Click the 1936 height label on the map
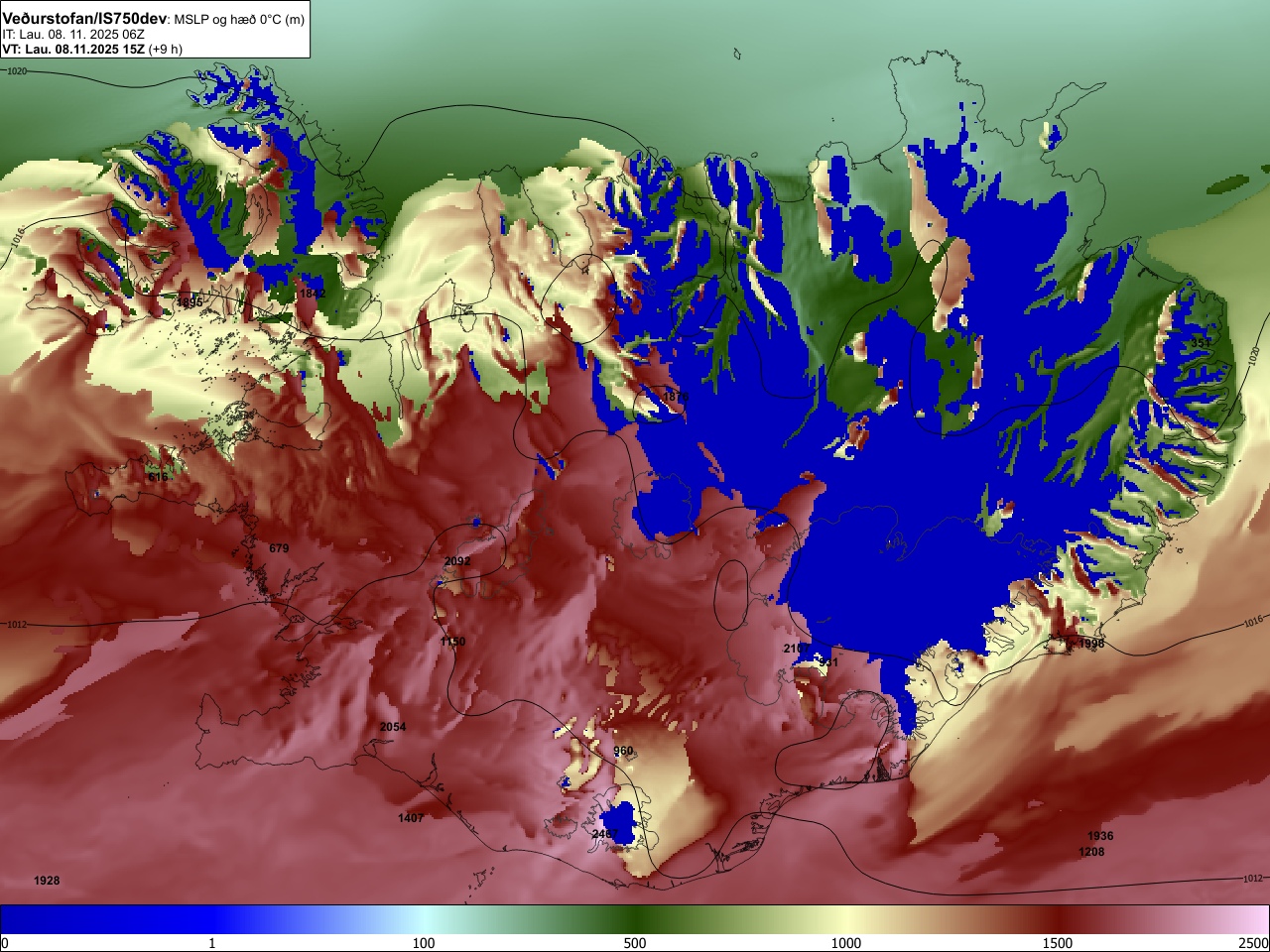 (1100, 836)
